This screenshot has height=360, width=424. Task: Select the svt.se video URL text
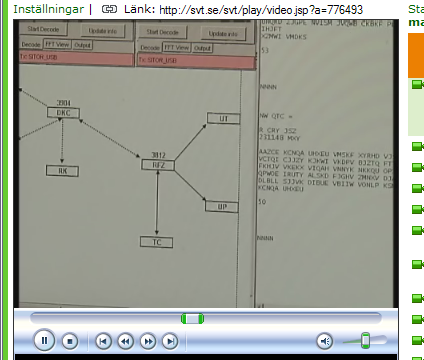click(261, 10)
